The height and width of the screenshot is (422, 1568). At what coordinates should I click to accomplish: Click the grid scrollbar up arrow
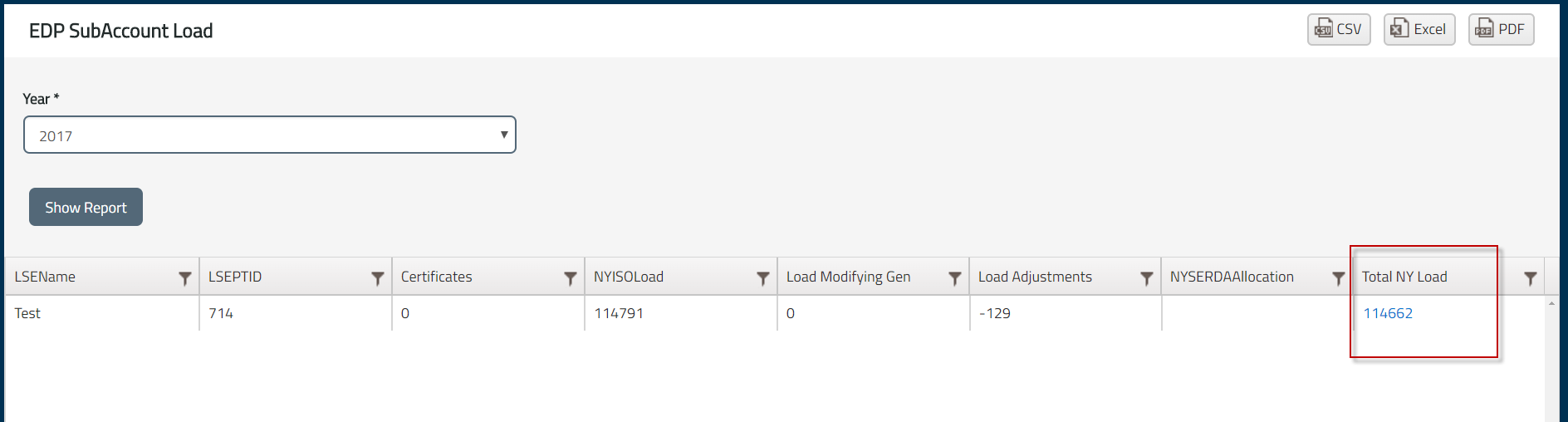click(x=1551, y=304)
